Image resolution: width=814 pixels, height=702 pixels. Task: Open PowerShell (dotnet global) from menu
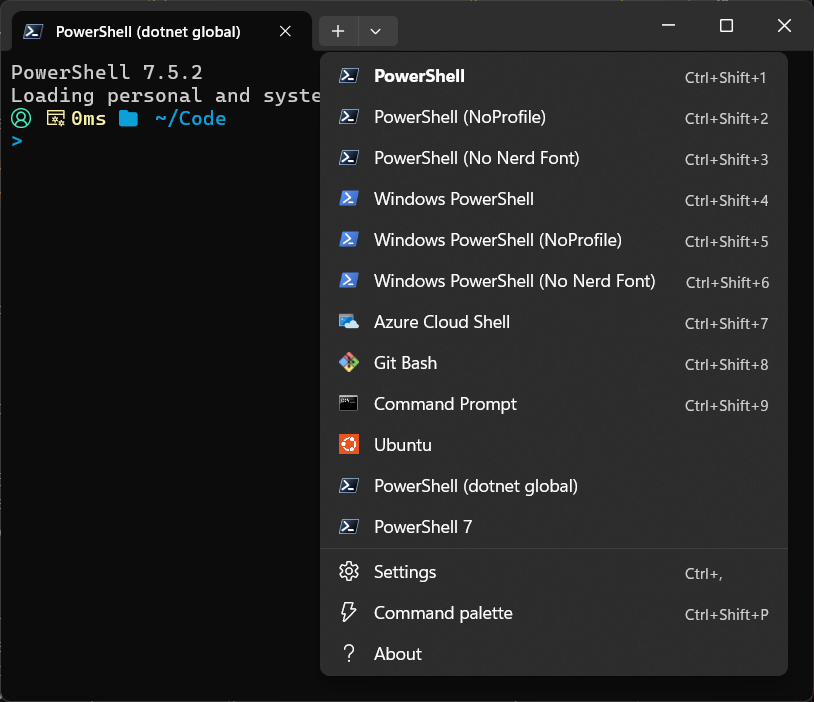553,486
